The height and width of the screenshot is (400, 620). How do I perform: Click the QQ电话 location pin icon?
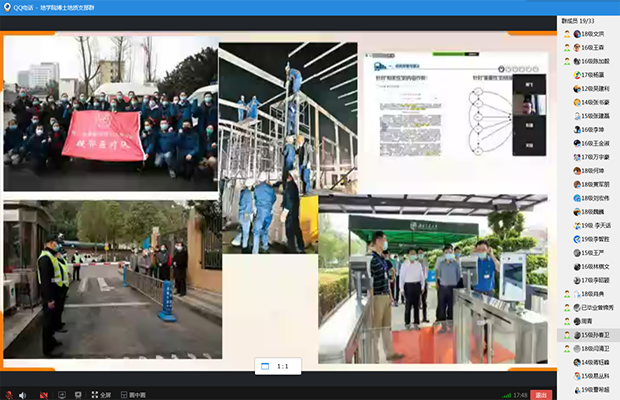click(x=8, y=7)
